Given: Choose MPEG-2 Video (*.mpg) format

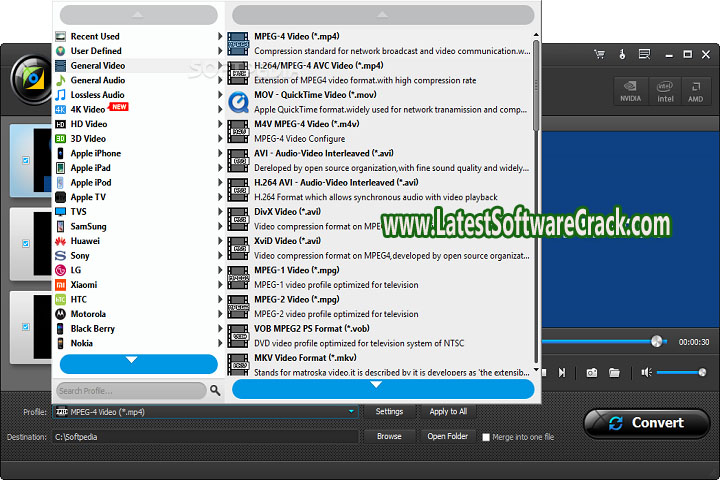Looking at the screenshot, I should pyautogui.click(x=379, y=307).
